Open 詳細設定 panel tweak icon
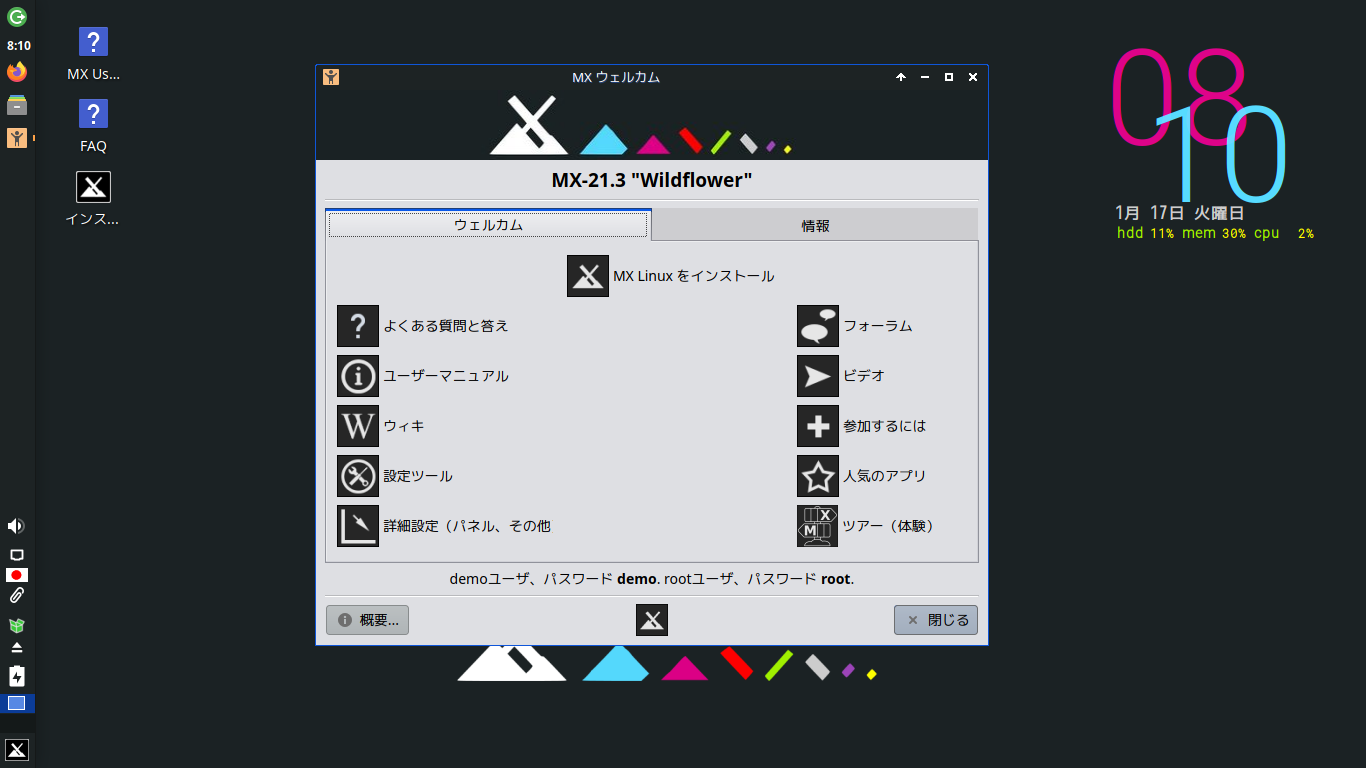Viewport: 1366px width, 768px height. pos(358,526)
